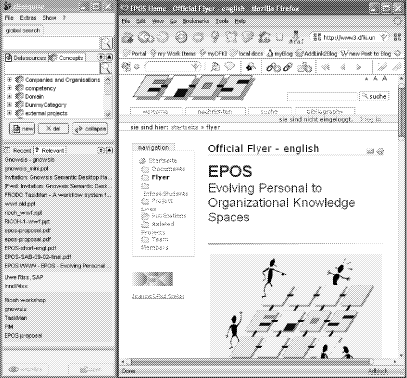Click the chain link icon in the toolbar
This screenshot has width=407, height=378.
pyautogui.click(x=287, y=67)
